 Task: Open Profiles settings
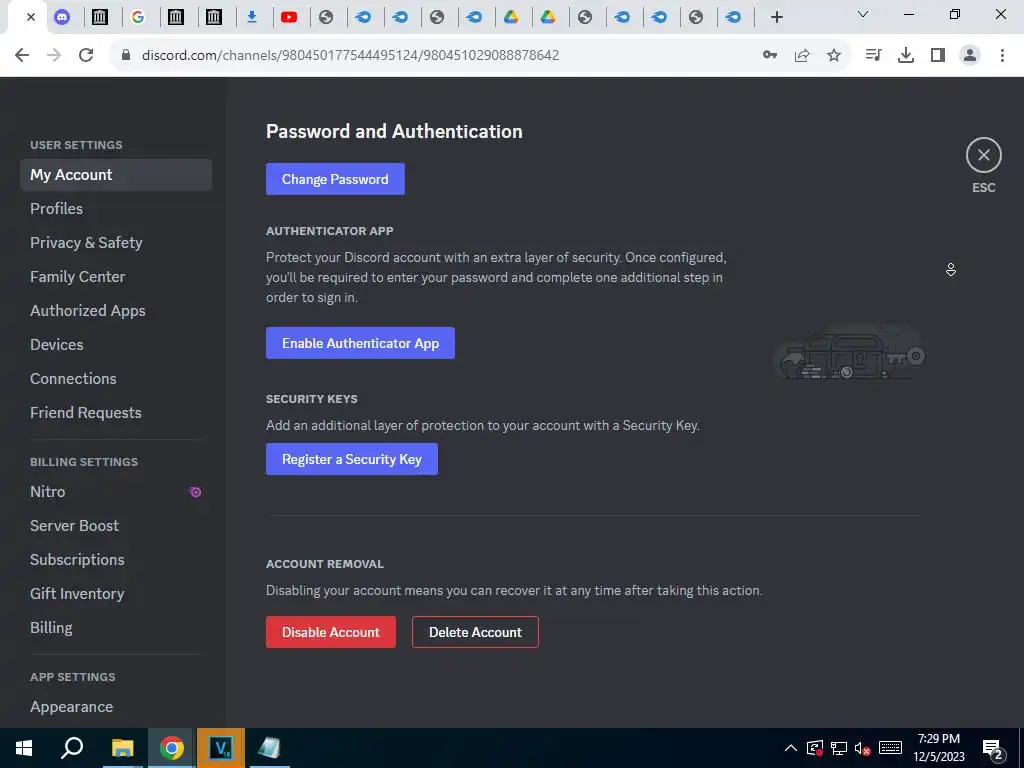point(116,209)
